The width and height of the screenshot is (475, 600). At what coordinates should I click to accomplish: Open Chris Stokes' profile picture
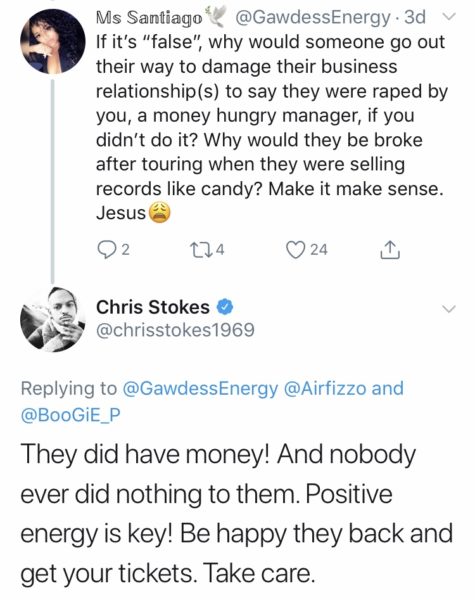53,319
